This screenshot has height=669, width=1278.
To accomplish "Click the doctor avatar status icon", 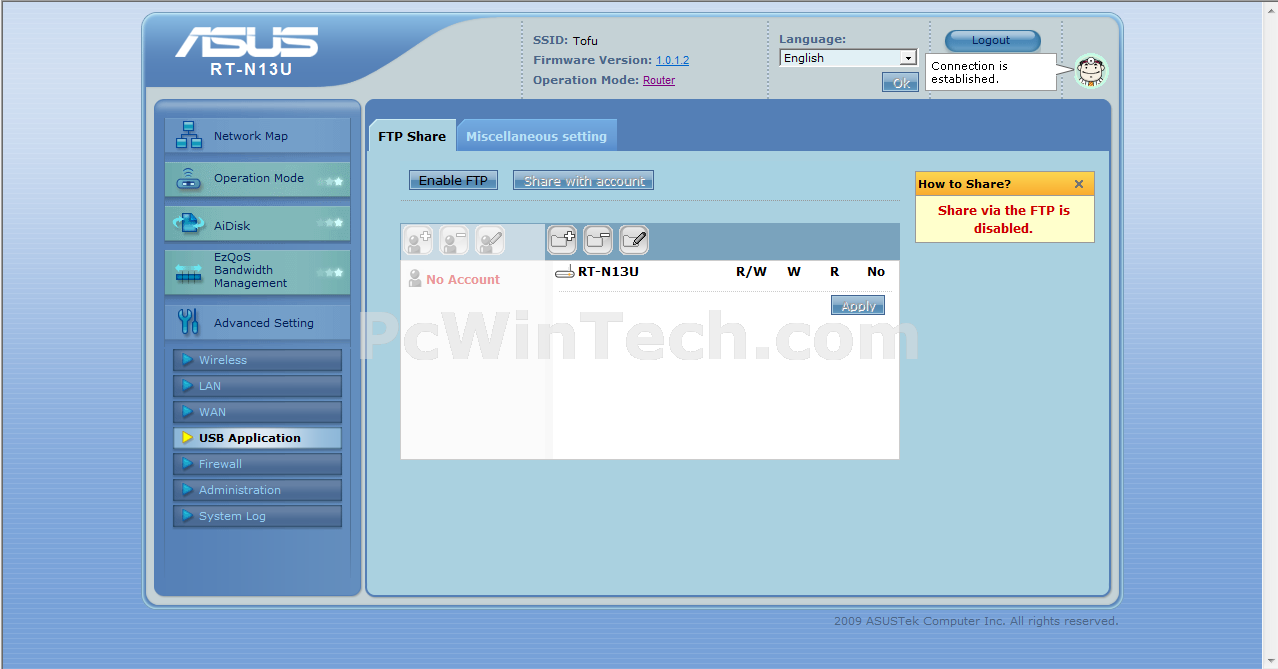I will [x=1091, y=71].
